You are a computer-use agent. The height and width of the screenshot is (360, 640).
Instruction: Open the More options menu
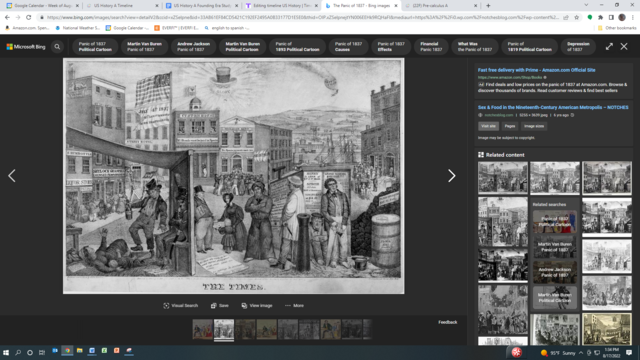[294, 306]
